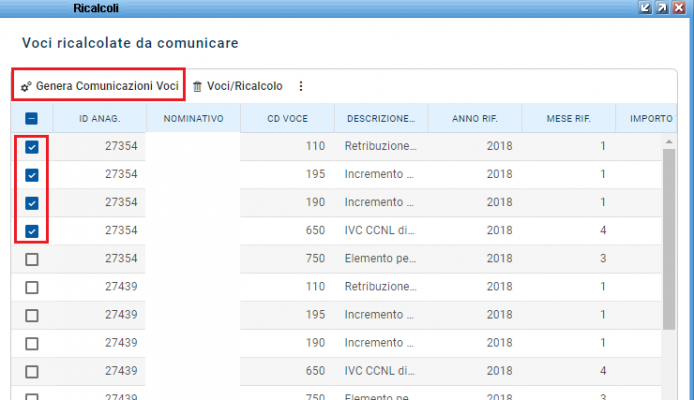This screenshot has height=400, width=694.
Task: Sort by NOMINATIVO column header
Action: click(x=193, y=119)
